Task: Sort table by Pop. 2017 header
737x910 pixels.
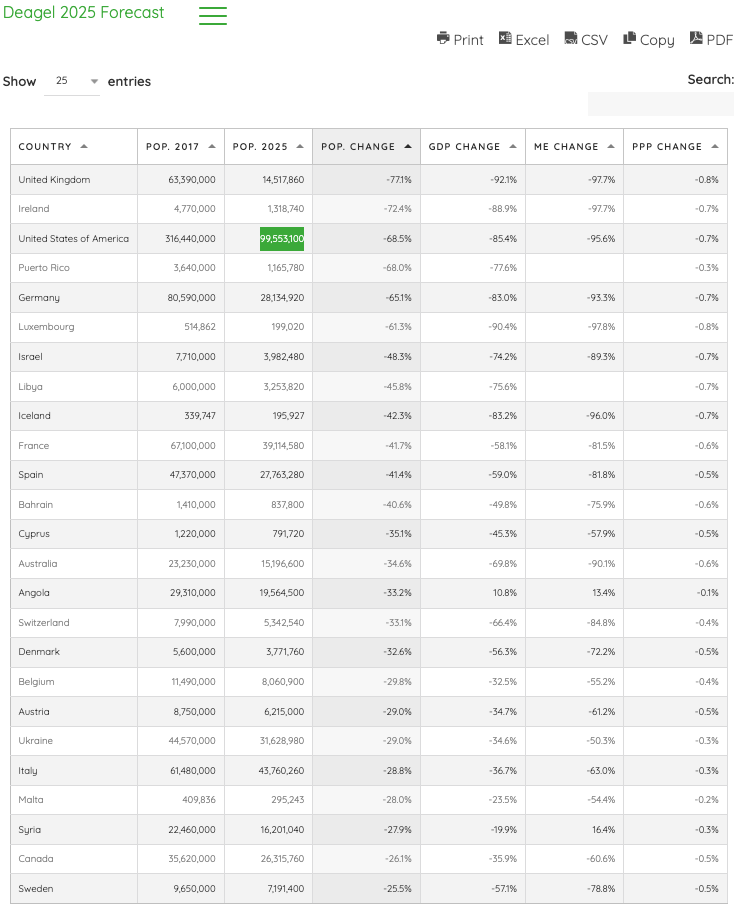Action: coord(173,147)
